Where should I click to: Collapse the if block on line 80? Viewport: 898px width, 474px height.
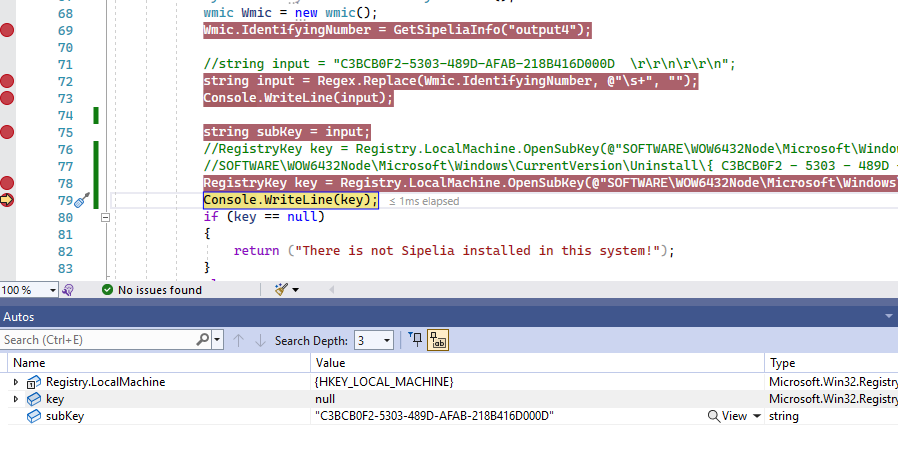[105, 218]
